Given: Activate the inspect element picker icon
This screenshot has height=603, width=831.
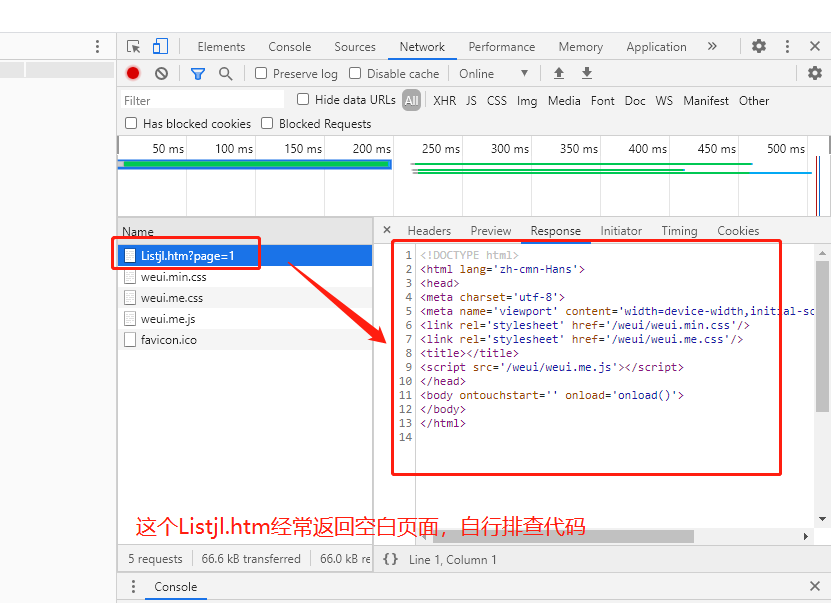Looking at the screenshot, I should pos(134,47).
